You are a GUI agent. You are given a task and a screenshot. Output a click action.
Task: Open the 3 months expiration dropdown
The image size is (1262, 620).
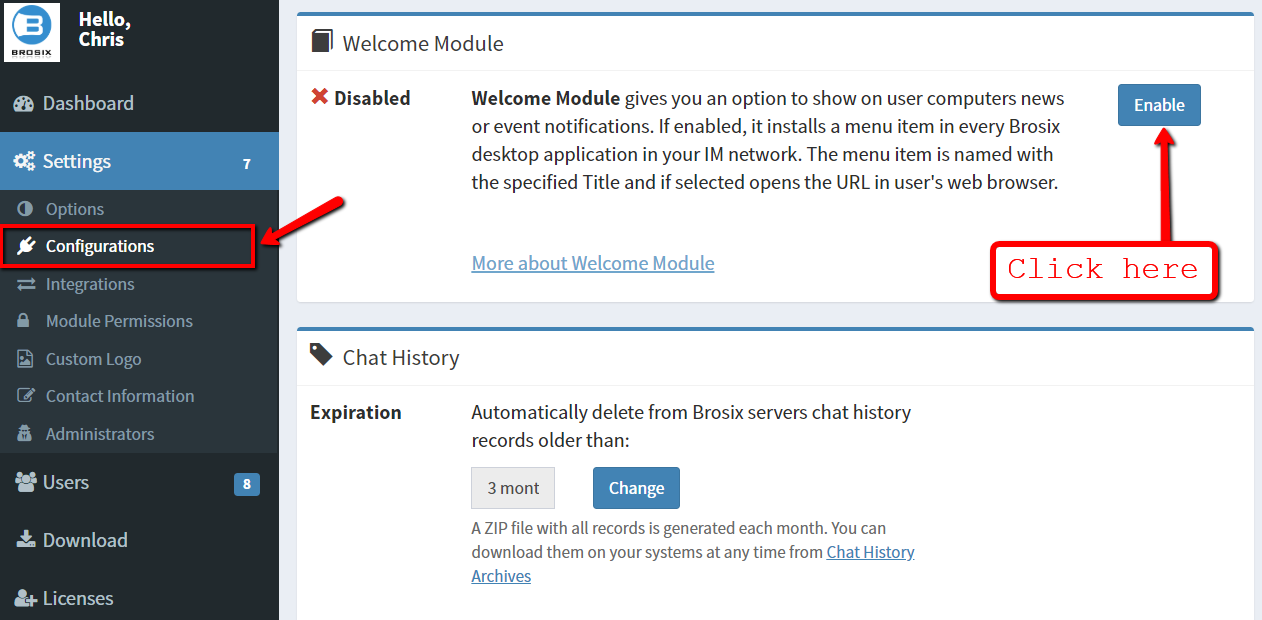[x=513, y=488]
